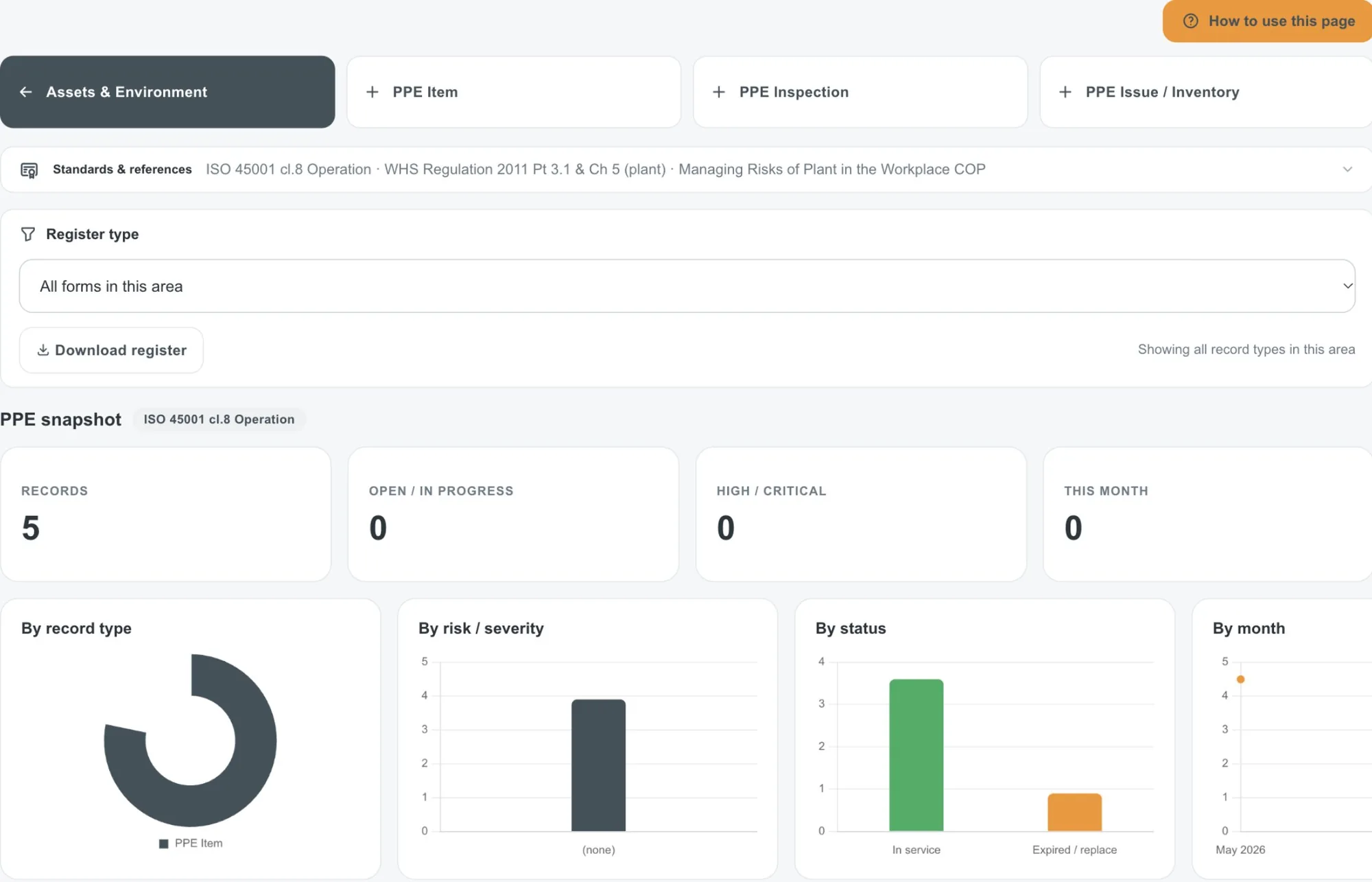The width and height of the screenshot is (1372, 882).
Task: Add a new PPE Inspection record
Action: pyautogui.click(x=860, y=92)
